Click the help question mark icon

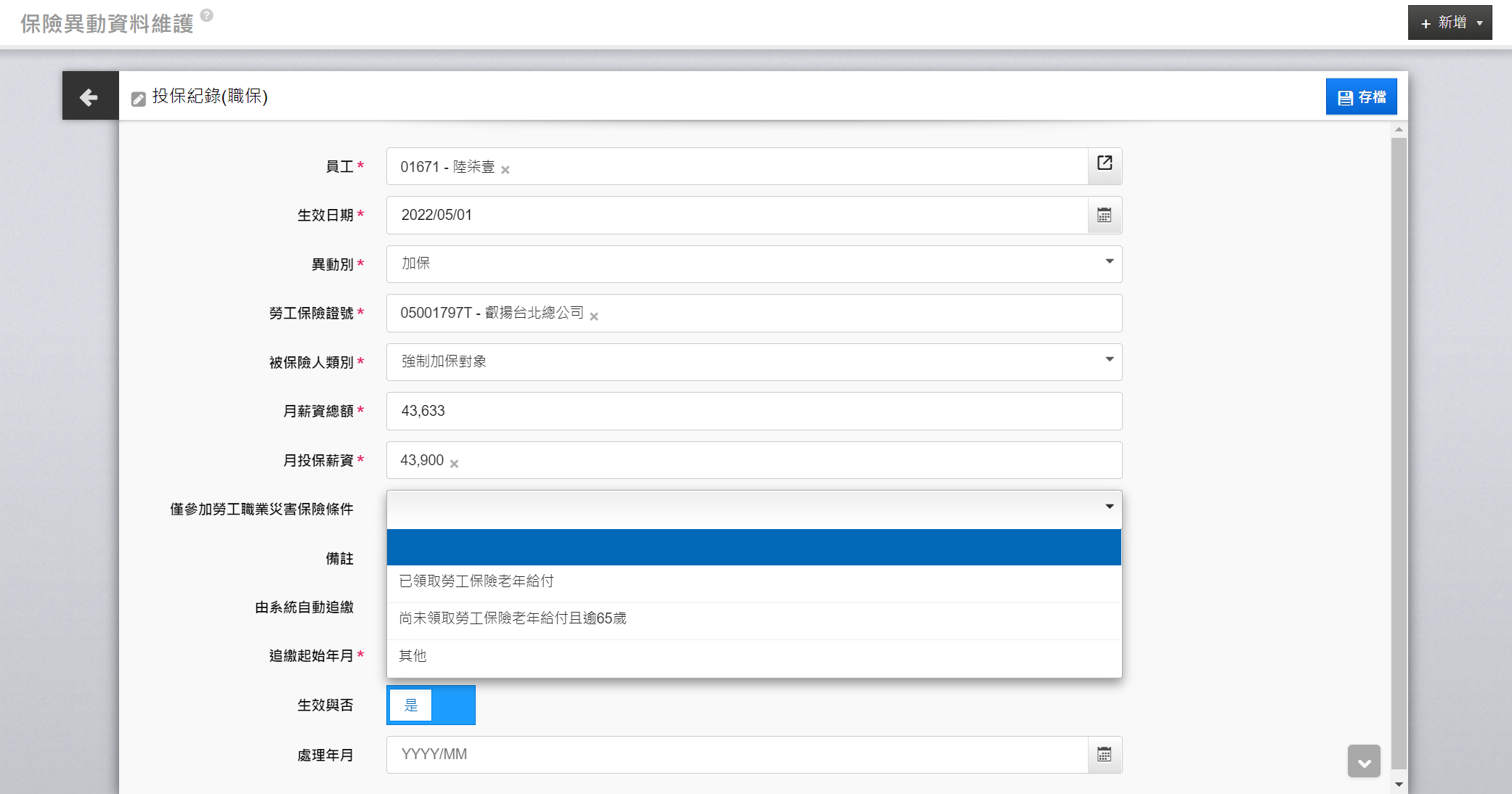207,15
